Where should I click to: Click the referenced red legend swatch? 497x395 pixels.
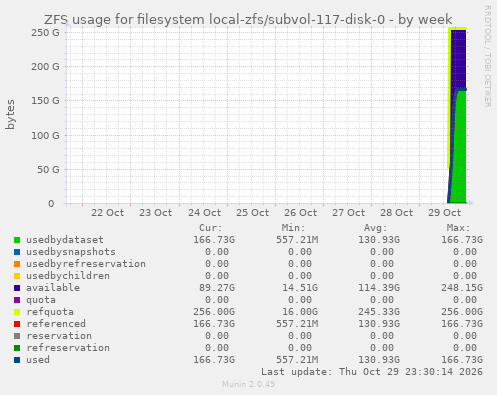click(17, 324)
